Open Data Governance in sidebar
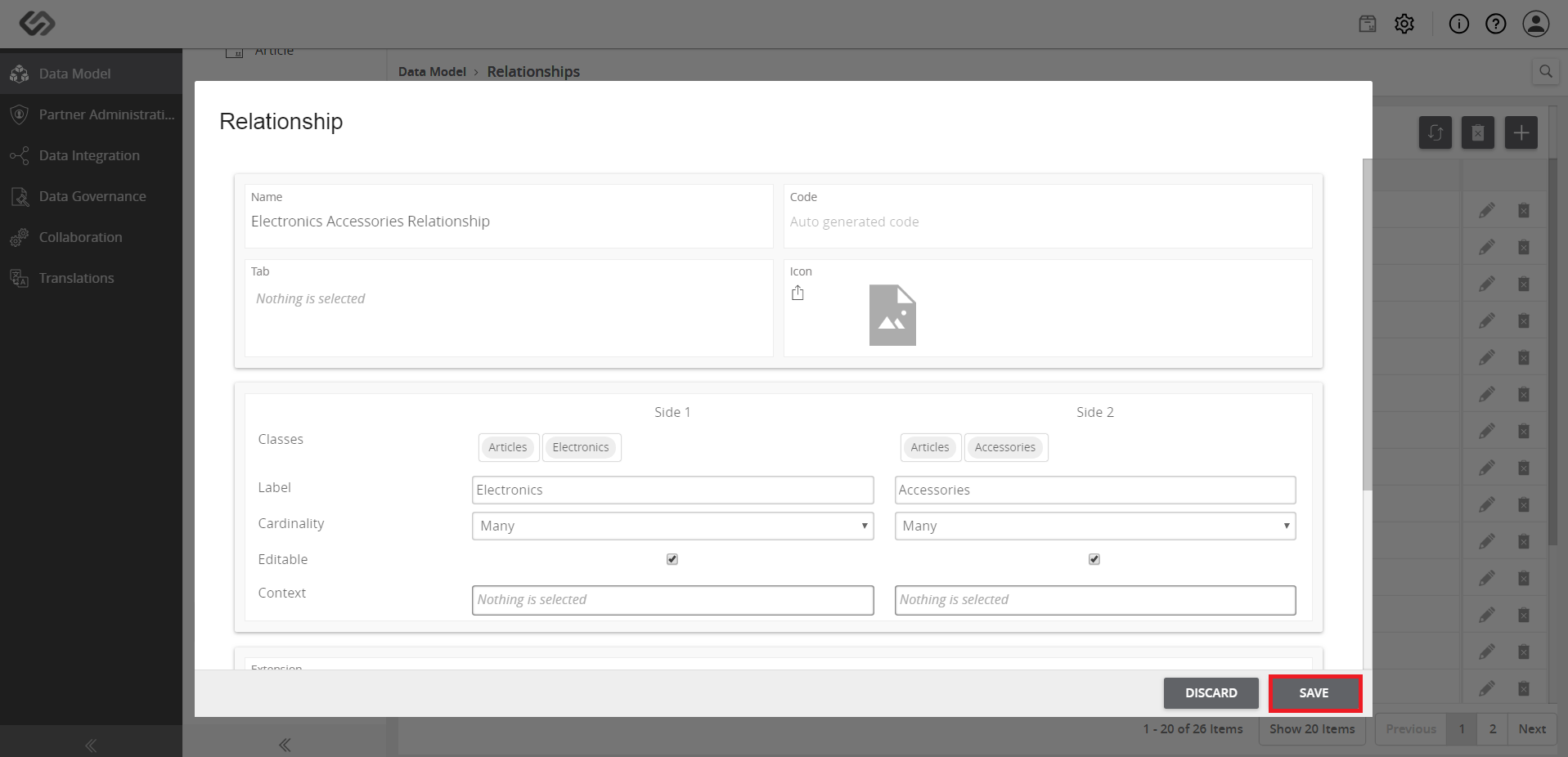The image size is (1568, 757). [x=91, y=196]
